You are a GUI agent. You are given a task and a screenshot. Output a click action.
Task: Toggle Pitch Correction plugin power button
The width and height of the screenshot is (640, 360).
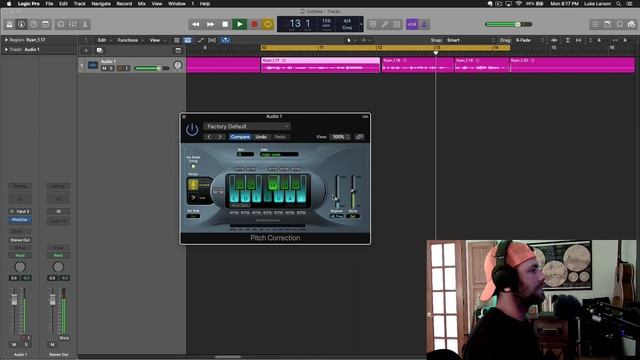click(x=192, y=130)
